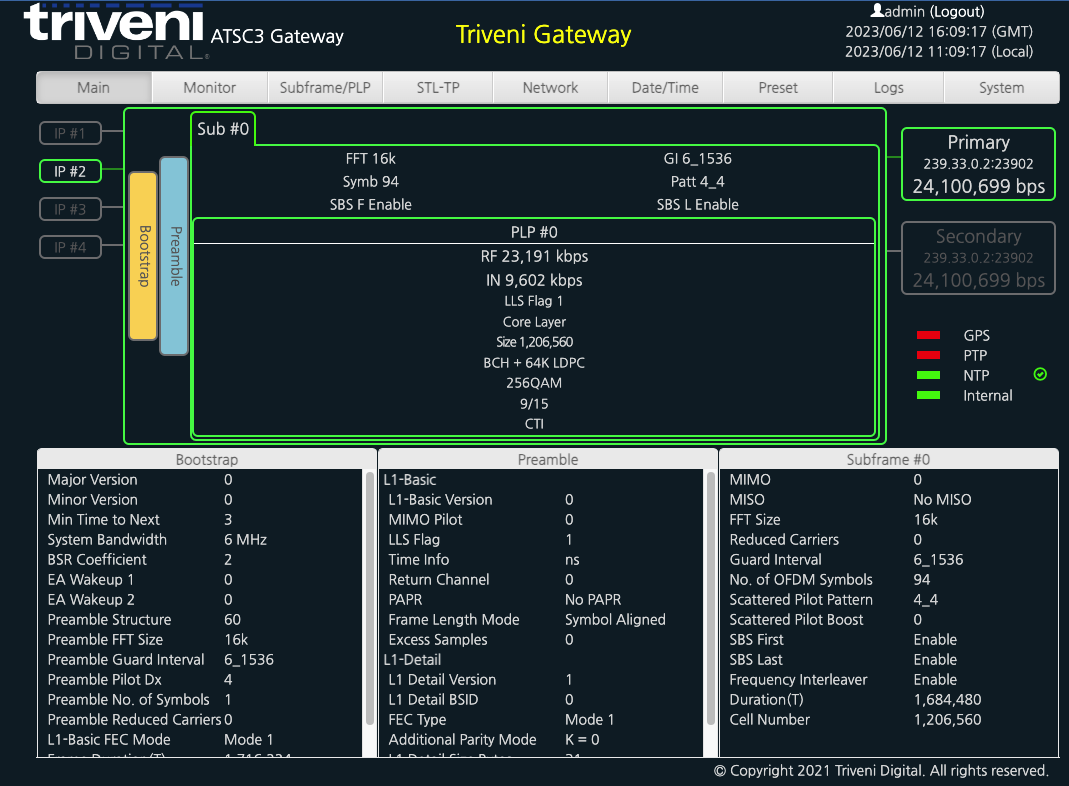Click the BCH + 64K LDPC text

coord(534,363)
